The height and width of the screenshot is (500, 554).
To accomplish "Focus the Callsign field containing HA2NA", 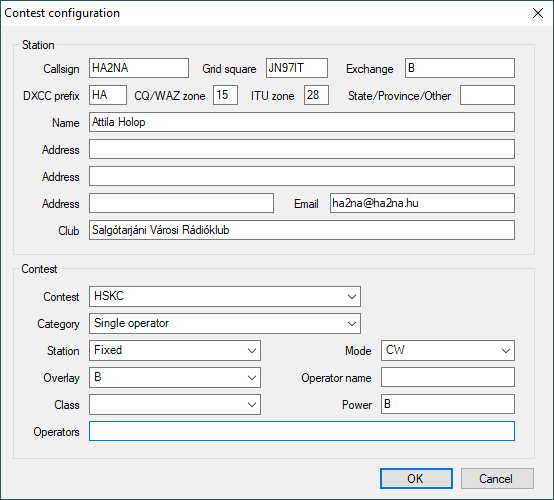I will tap(139, 68).
